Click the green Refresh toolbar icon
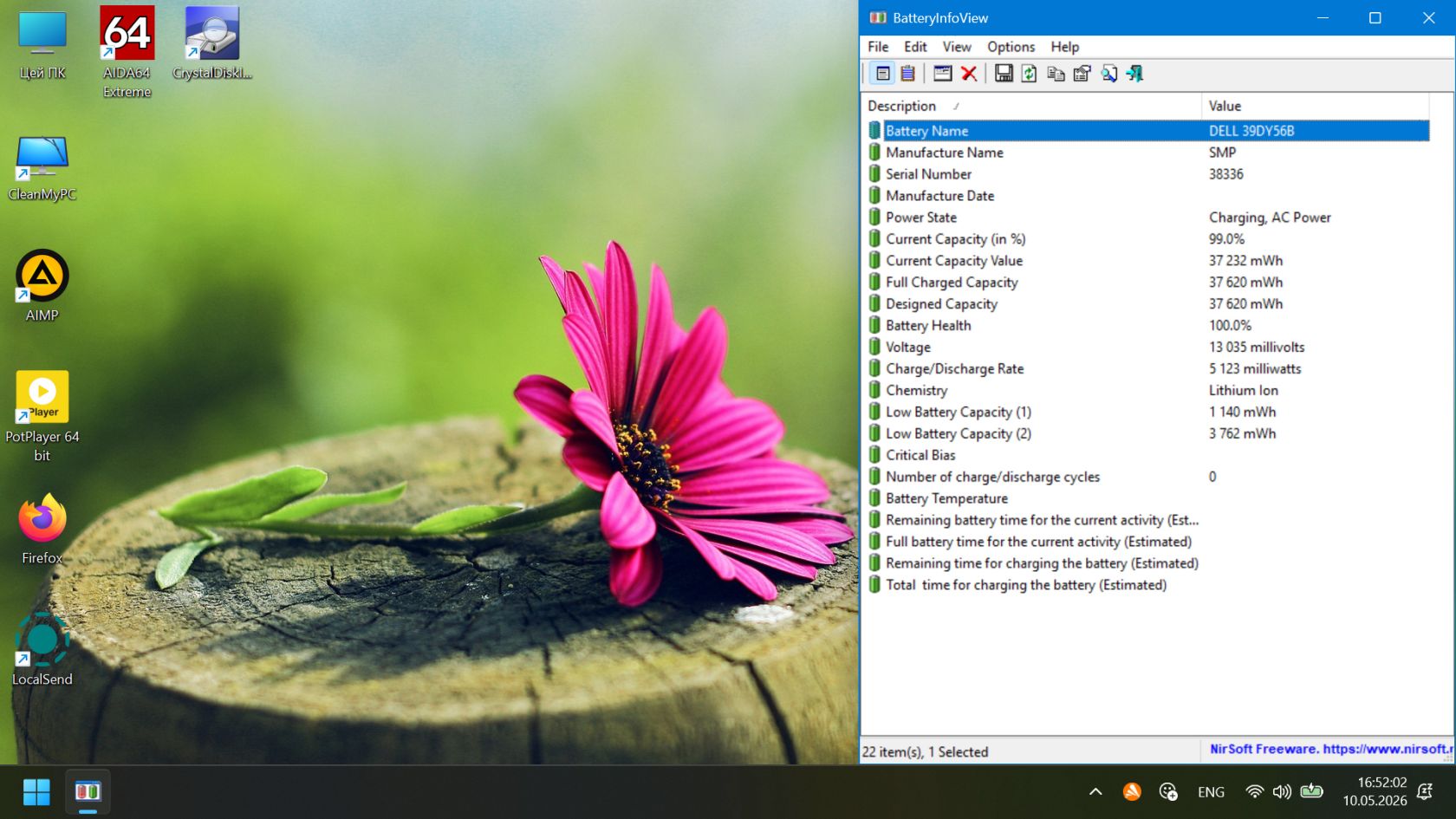 click(x=1029, y=74)
